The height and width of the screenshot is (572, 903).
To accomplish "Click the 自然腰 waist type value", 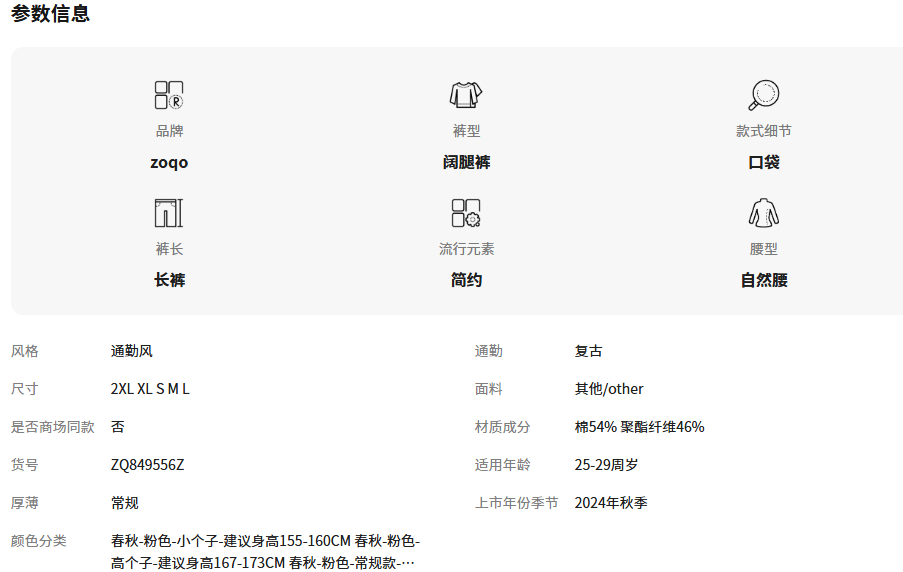I will [x=763, y=280].
